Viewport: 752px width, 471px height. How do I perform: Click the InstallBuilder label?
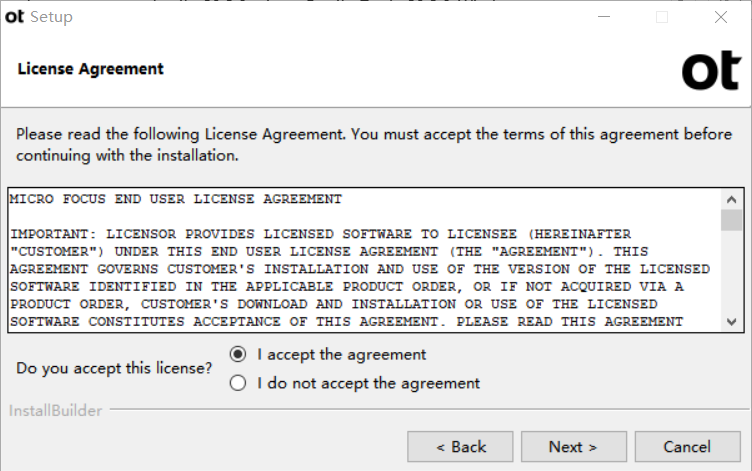click(x=56, y=411)
